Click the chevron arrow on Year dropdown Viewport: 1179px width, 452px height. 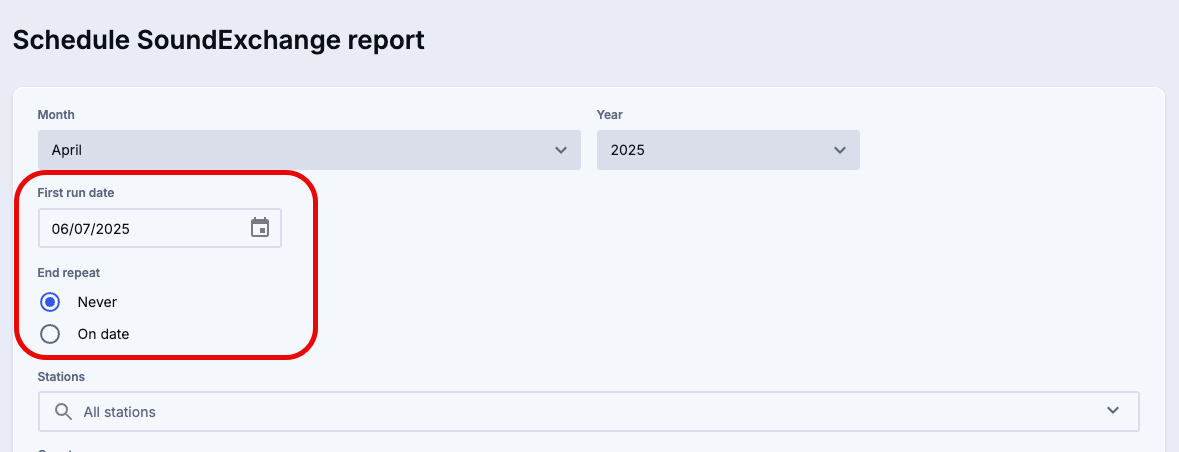pyautogui.click(x=839, y=150)
